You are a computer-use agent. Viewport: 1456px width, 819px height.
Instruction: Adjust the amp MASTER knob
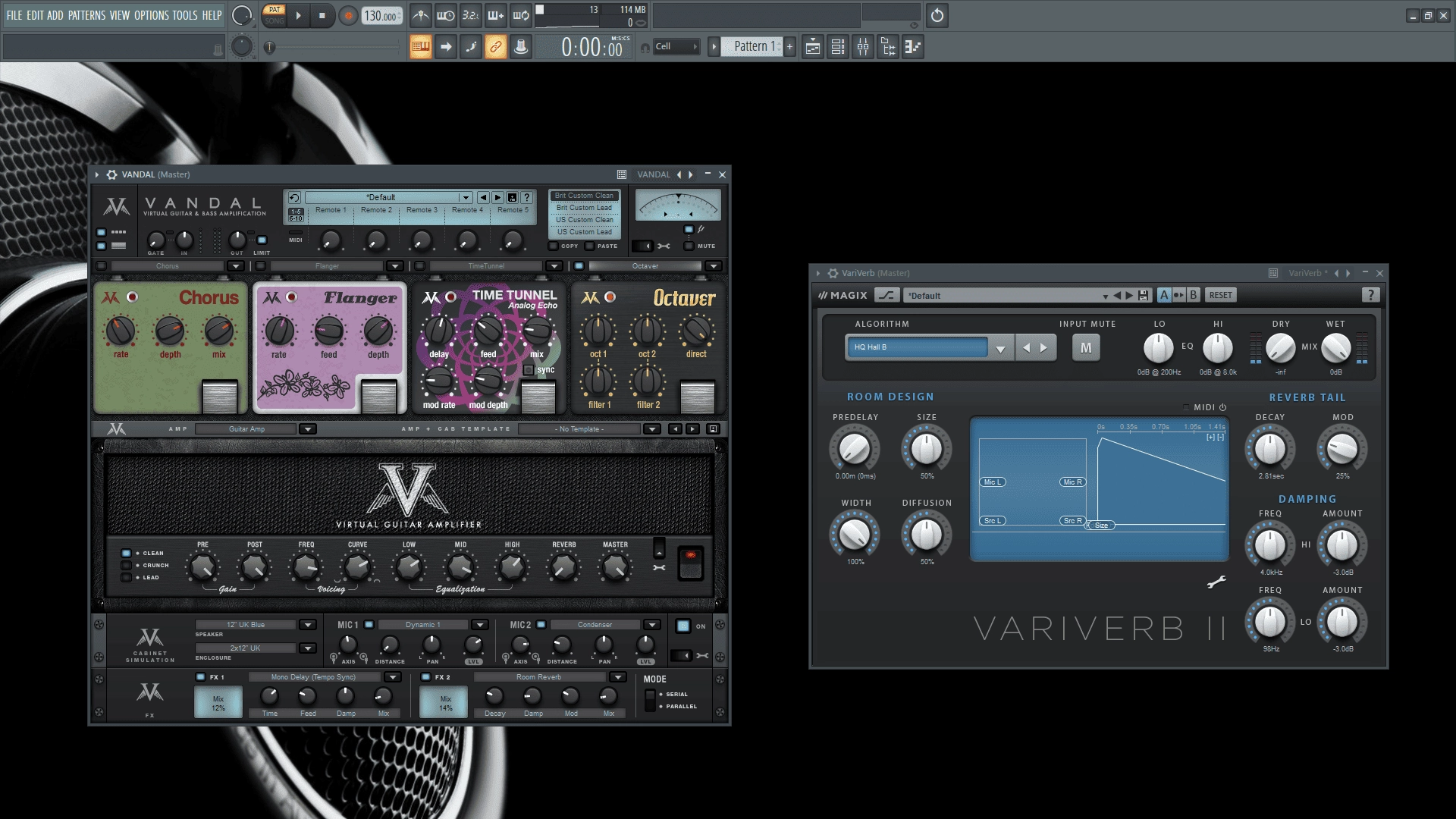click(615, 566)
